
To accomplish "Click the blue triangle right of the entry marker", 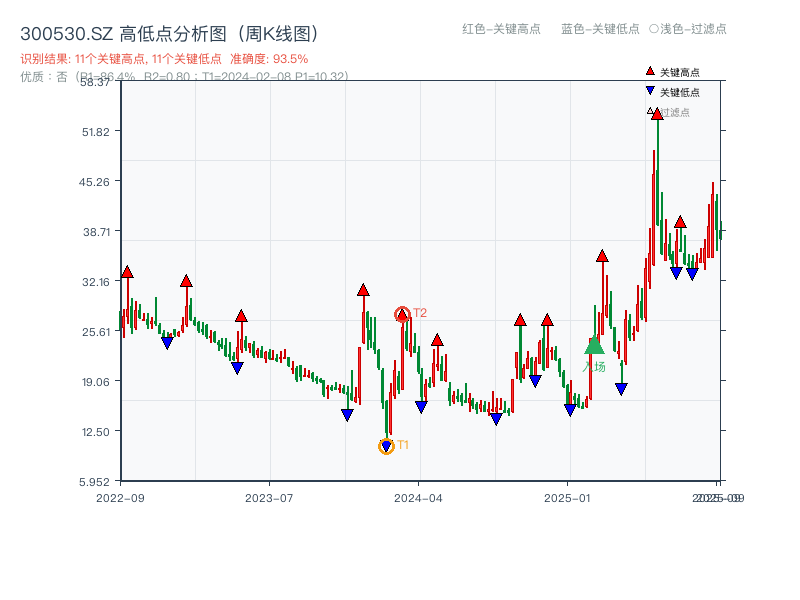I will (621, 388).
